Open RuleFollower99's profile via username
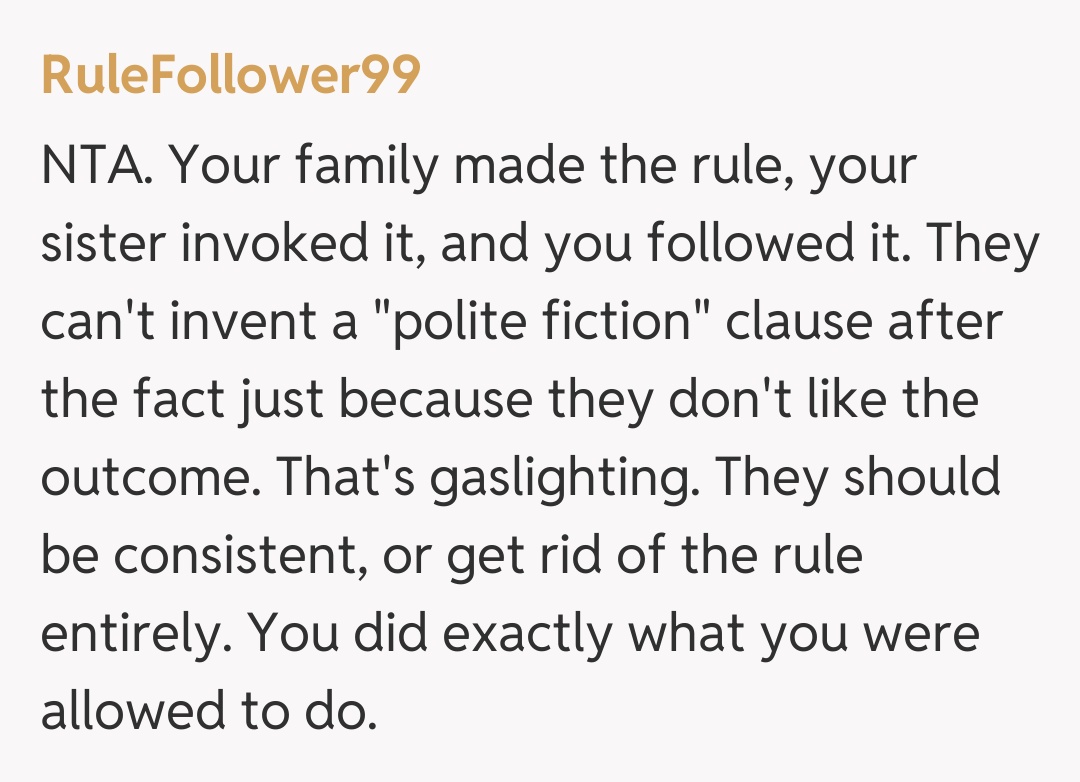Screen dimensions: 1080x782 [x=231, y=75]
